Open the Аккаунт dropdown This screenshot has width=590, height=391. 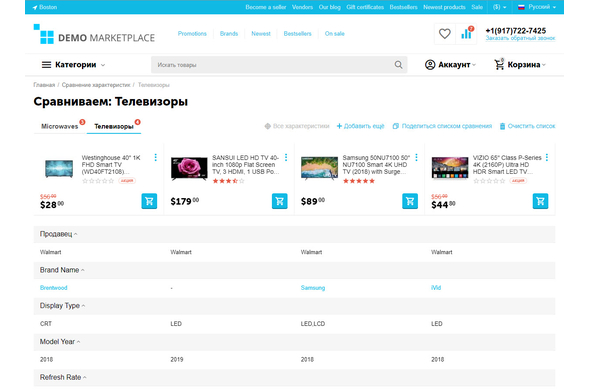pyautogui.click(x=450, y=65)
